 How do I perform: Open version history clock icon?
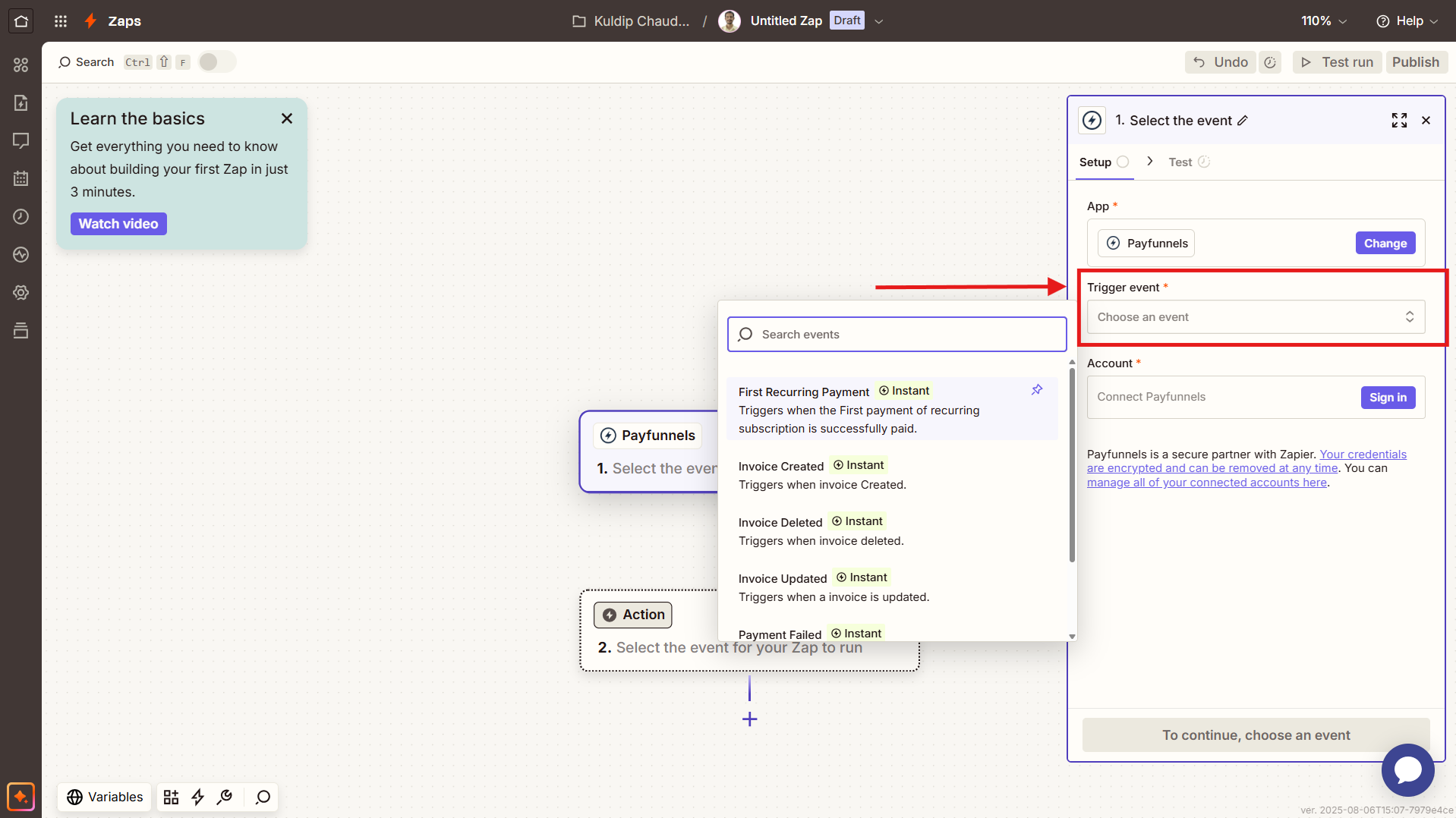tap(1270, 62)
